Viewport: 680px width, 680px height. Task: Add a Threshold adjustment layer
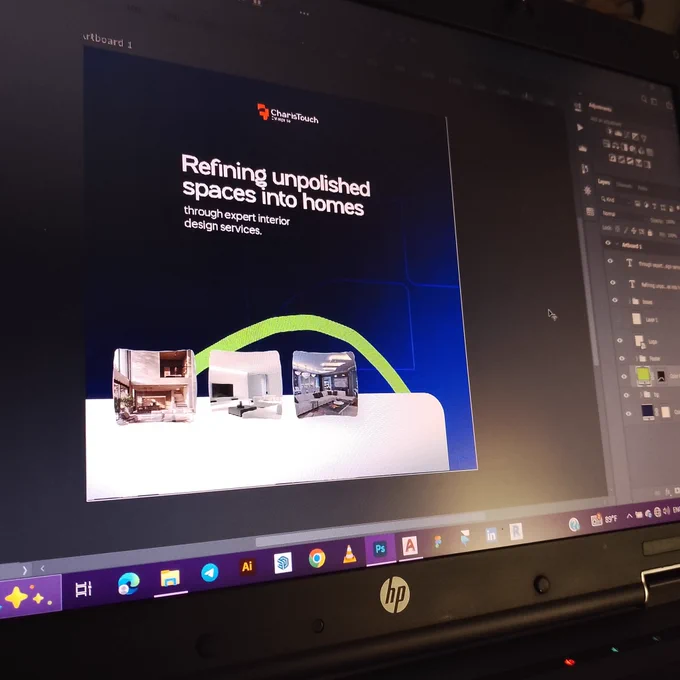point(630,161)
